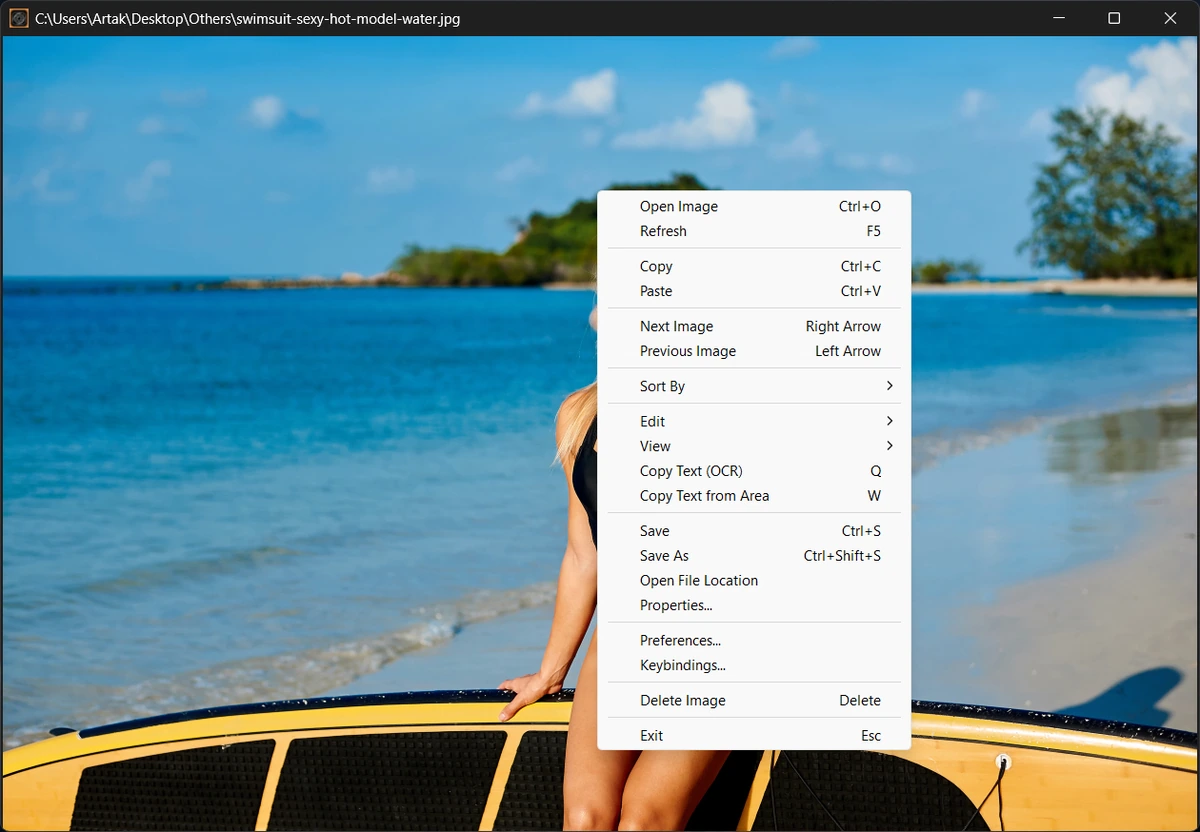The image size is (1200, 832).
Task: Click Copy in the context menu
Action: pos(754,266)
